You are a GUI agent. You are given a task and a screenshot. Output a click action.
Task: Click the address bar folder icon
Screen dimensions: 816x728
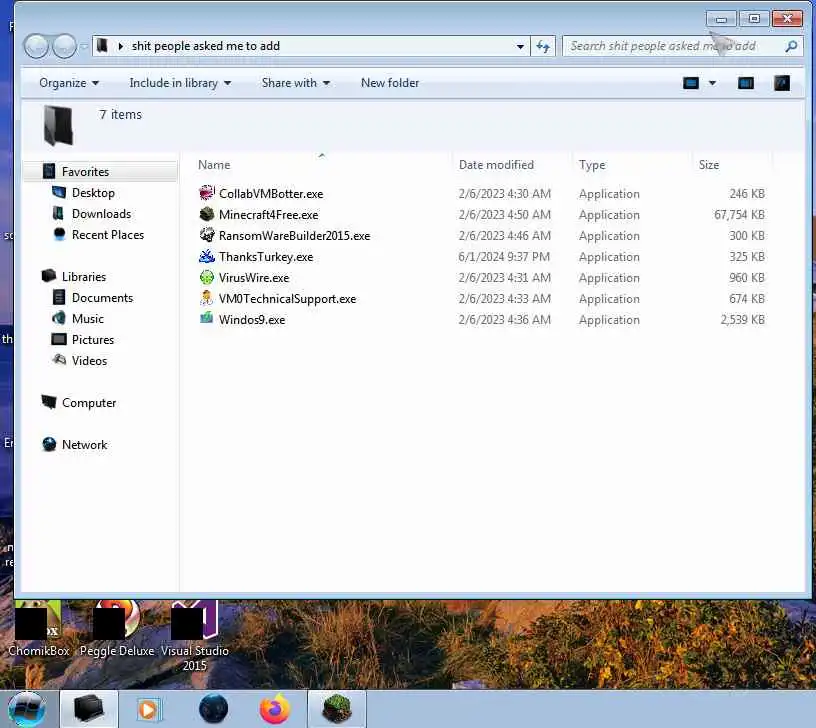click(x=103, y=46)
